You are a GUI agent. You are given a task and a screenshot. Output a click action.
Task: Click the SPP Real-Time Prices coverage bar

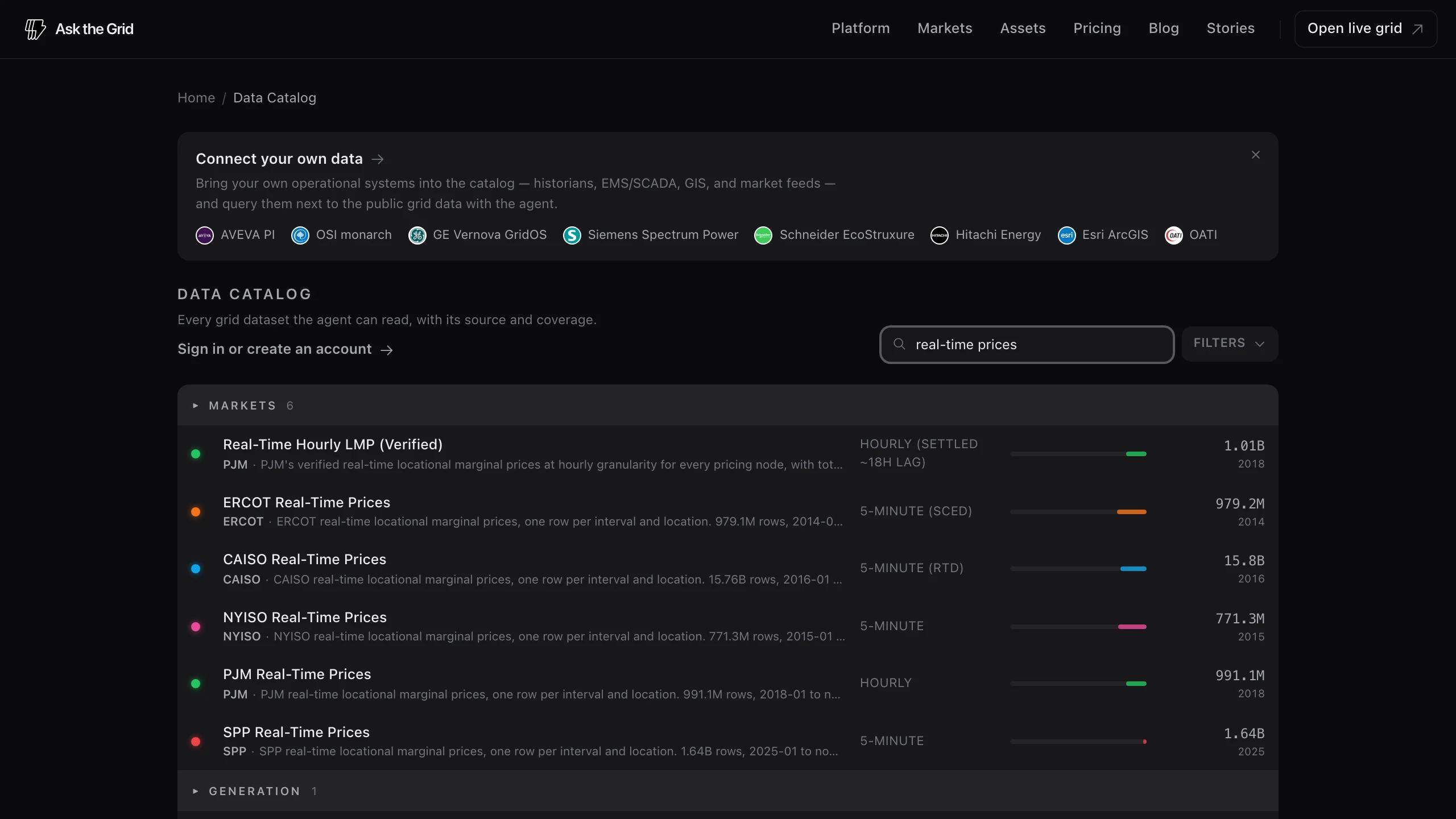click(1078, 742)
